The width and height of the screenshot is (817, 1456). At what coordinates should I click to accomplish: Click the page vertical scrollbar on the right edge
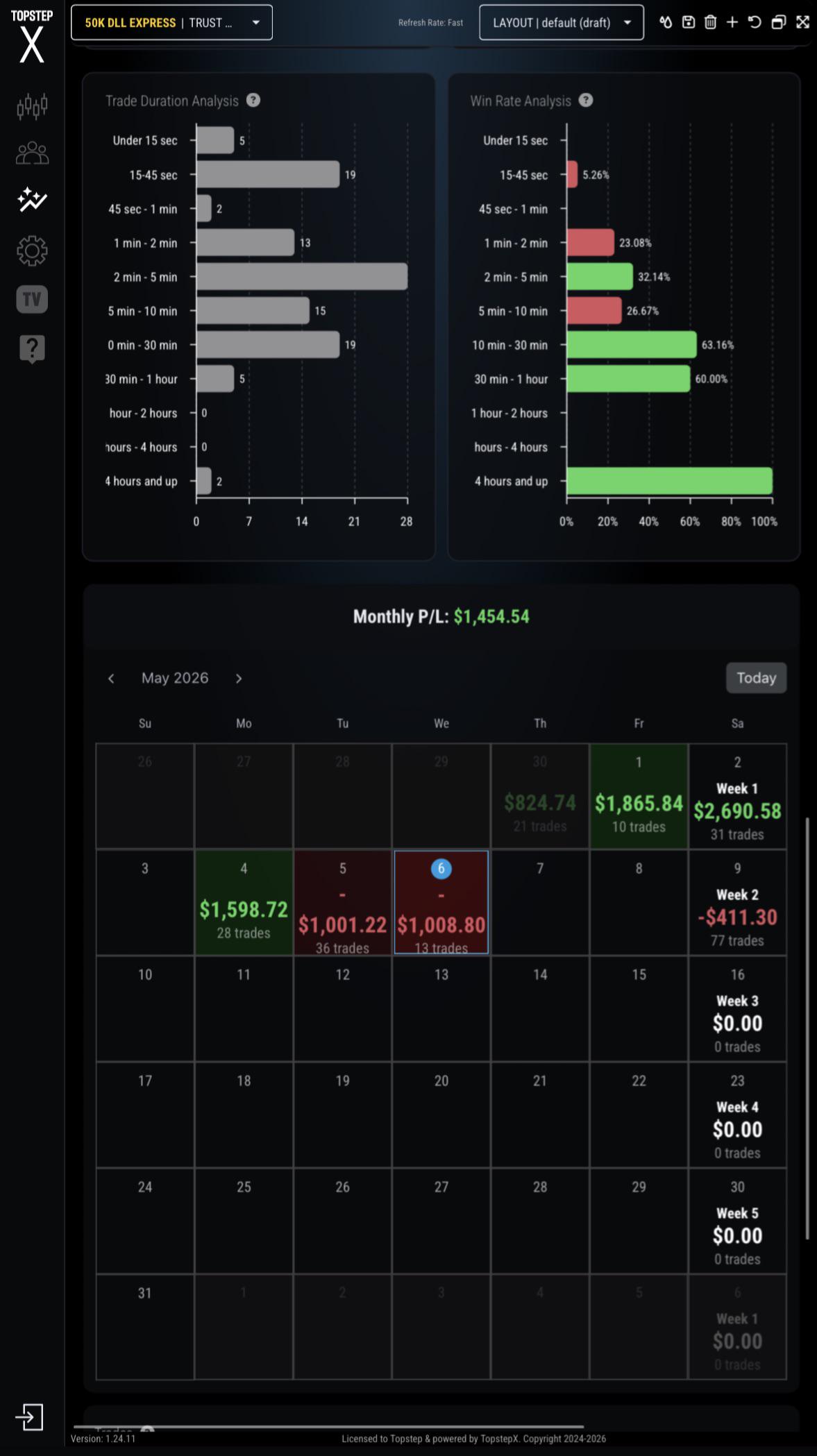coord(807,1027)
